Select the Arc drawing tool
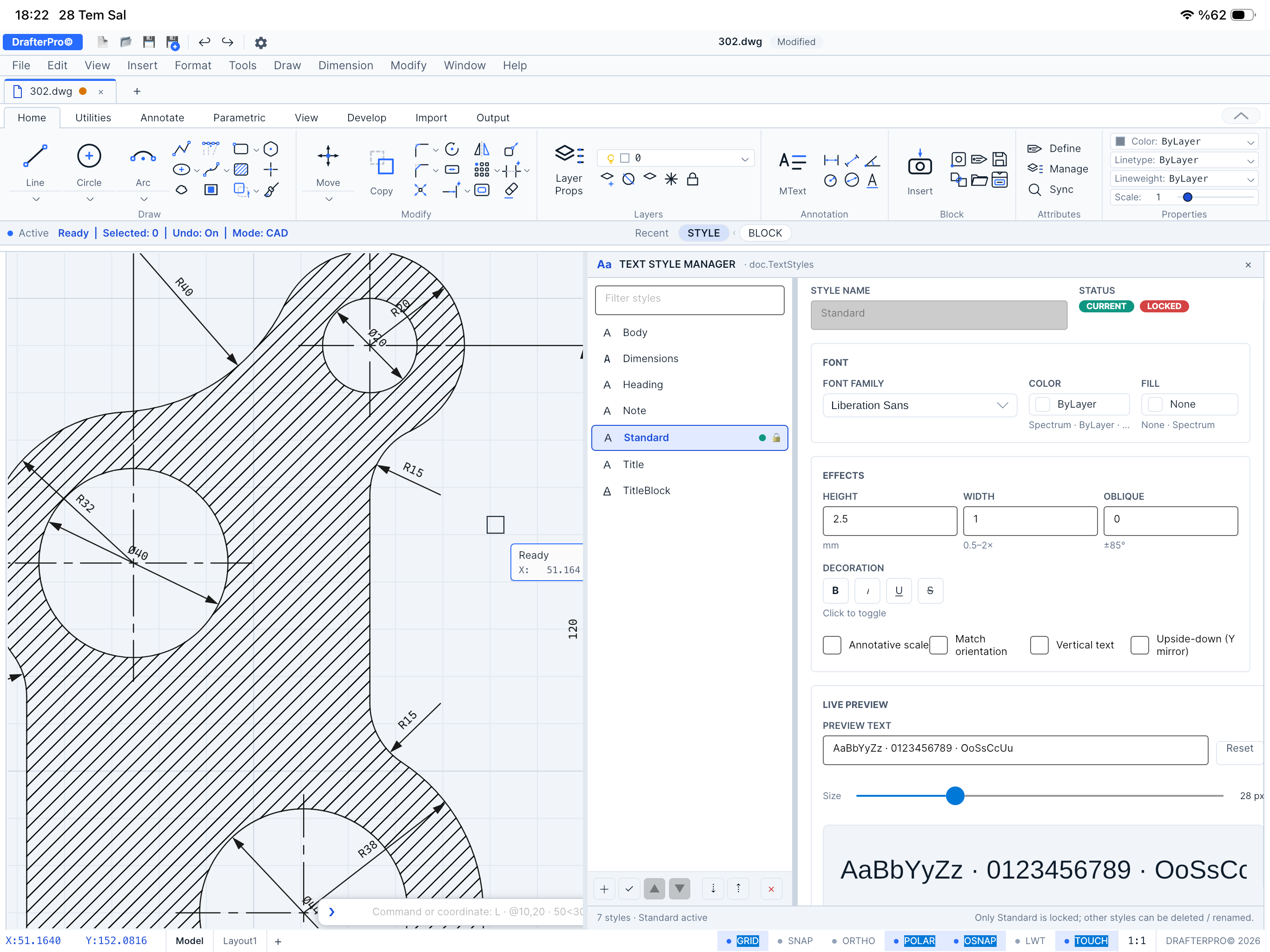 [143, 164]
